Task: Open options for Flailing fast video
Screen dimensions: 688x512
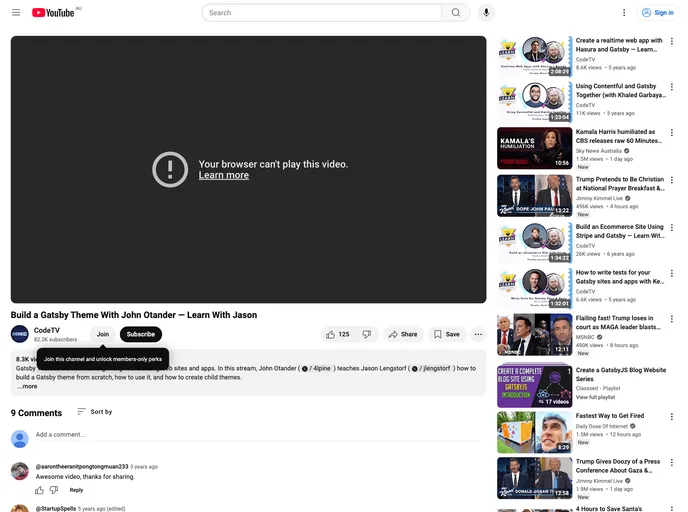Action: (672, 319)
